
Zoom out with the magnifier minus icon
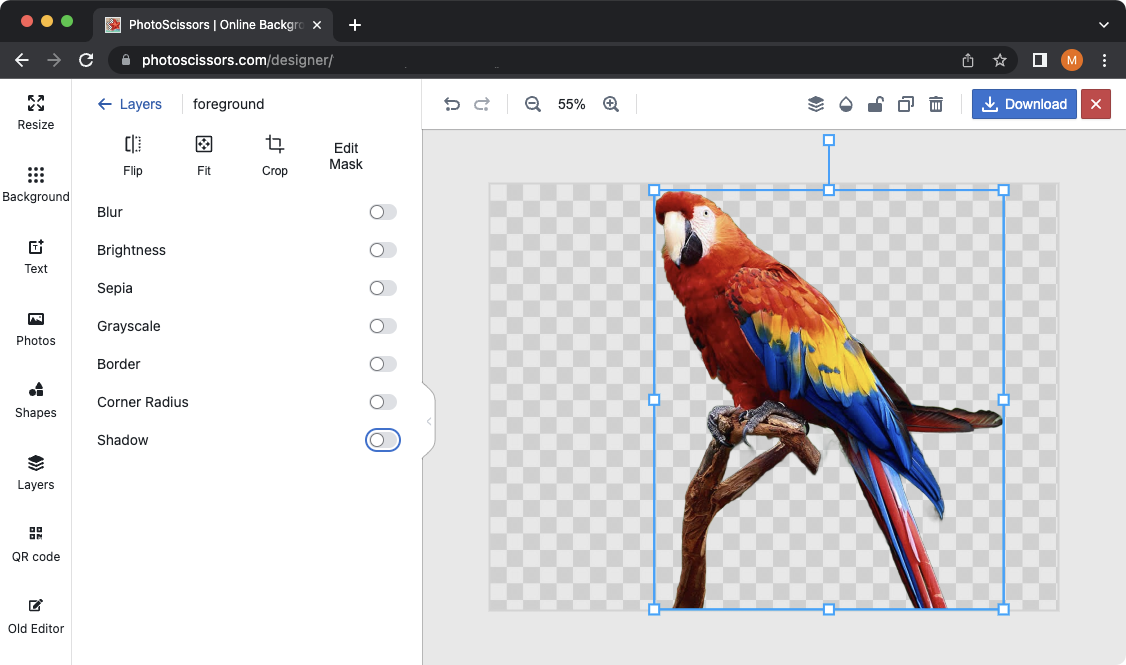pyautogui.click(x=533, y=104)
